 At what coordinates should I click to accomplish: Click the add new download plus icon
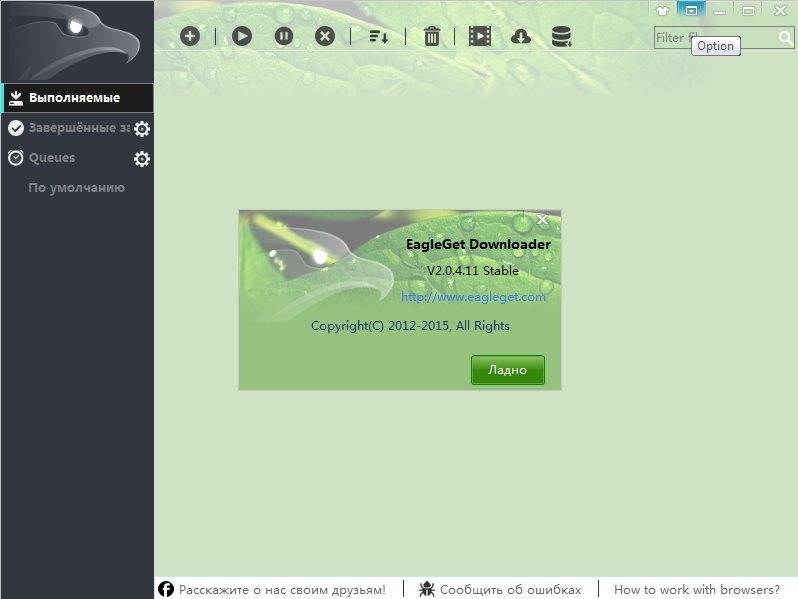(190, 36)
